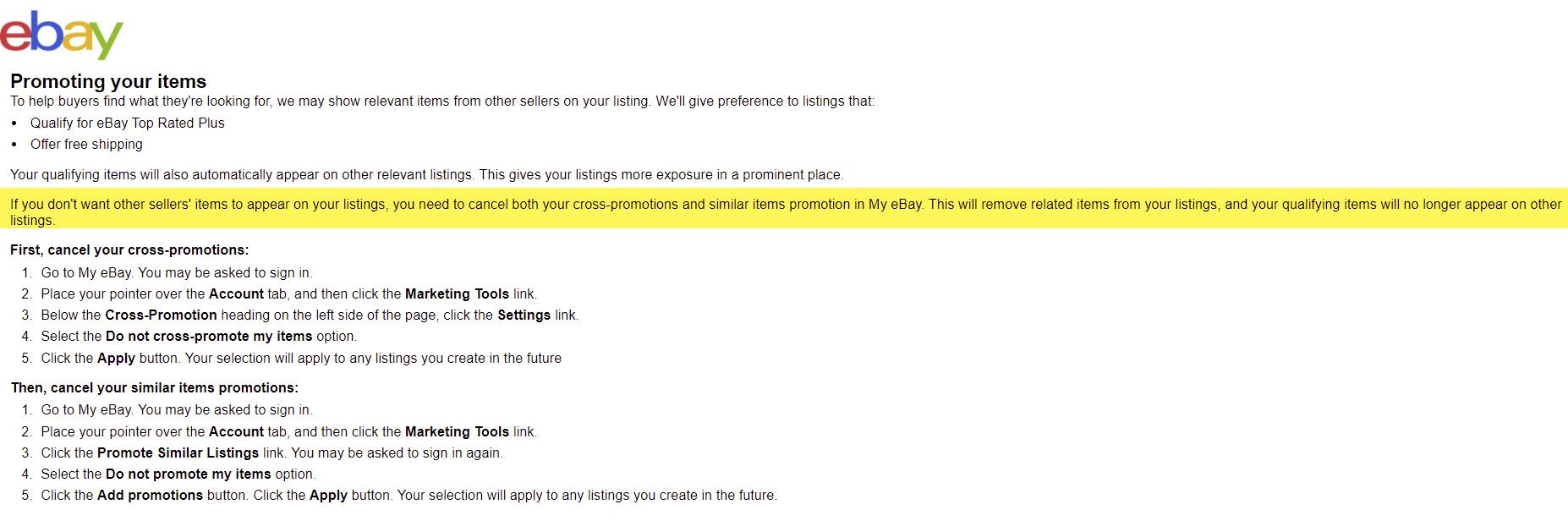Click bold 'Marketing Tools' in similar items step 2
This screenshot has height=532, width=1568.
pyautogui.click(x=457, y=431)
